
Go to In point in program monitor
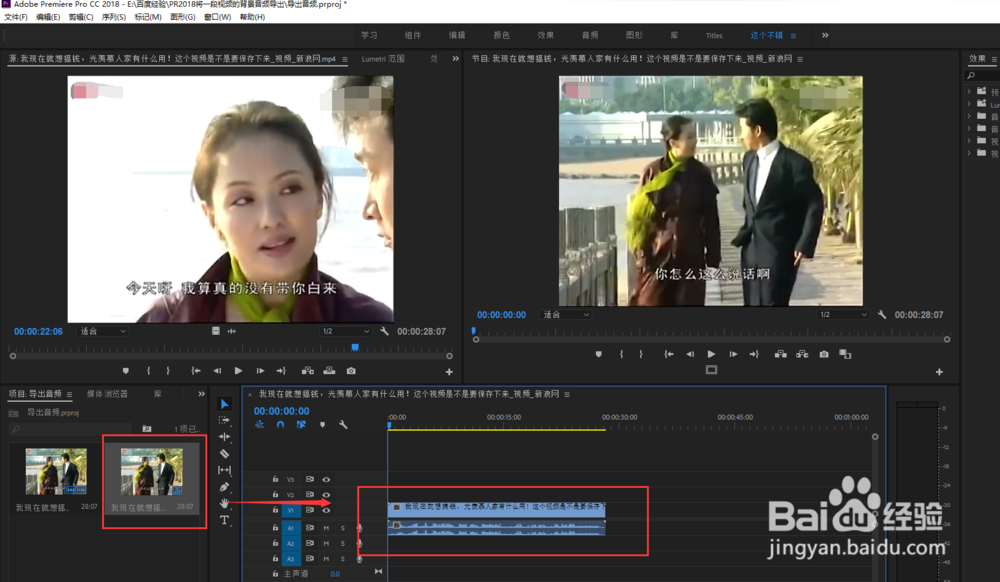coord(668,354)
